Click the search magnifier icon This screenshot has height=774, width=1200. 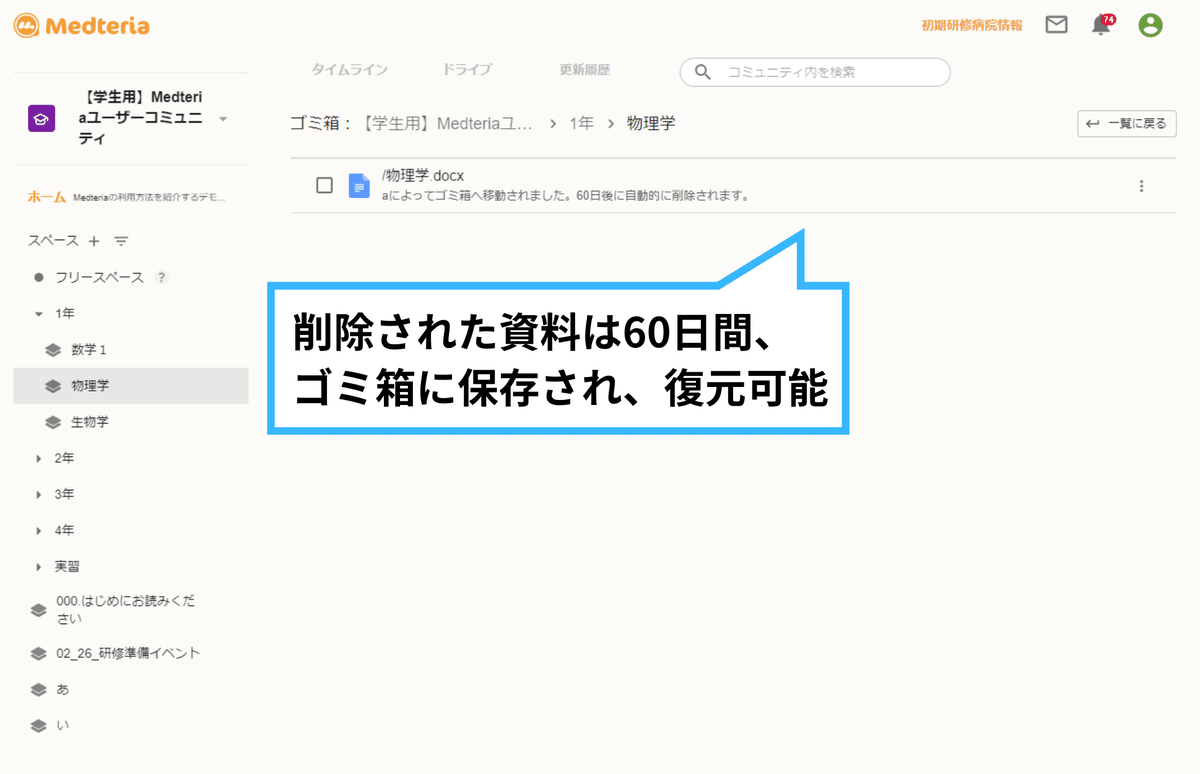[703, 72]
